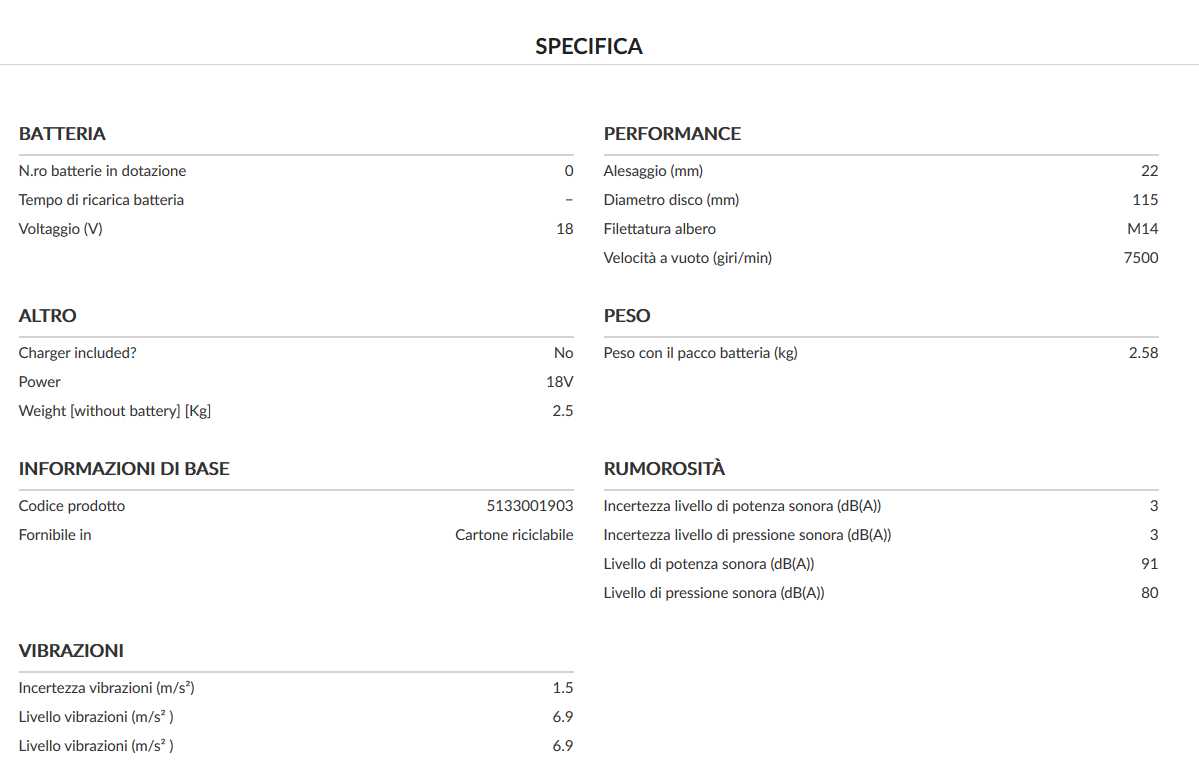
Task: Select the BATTERIA section heading
Action: [62, 134]
